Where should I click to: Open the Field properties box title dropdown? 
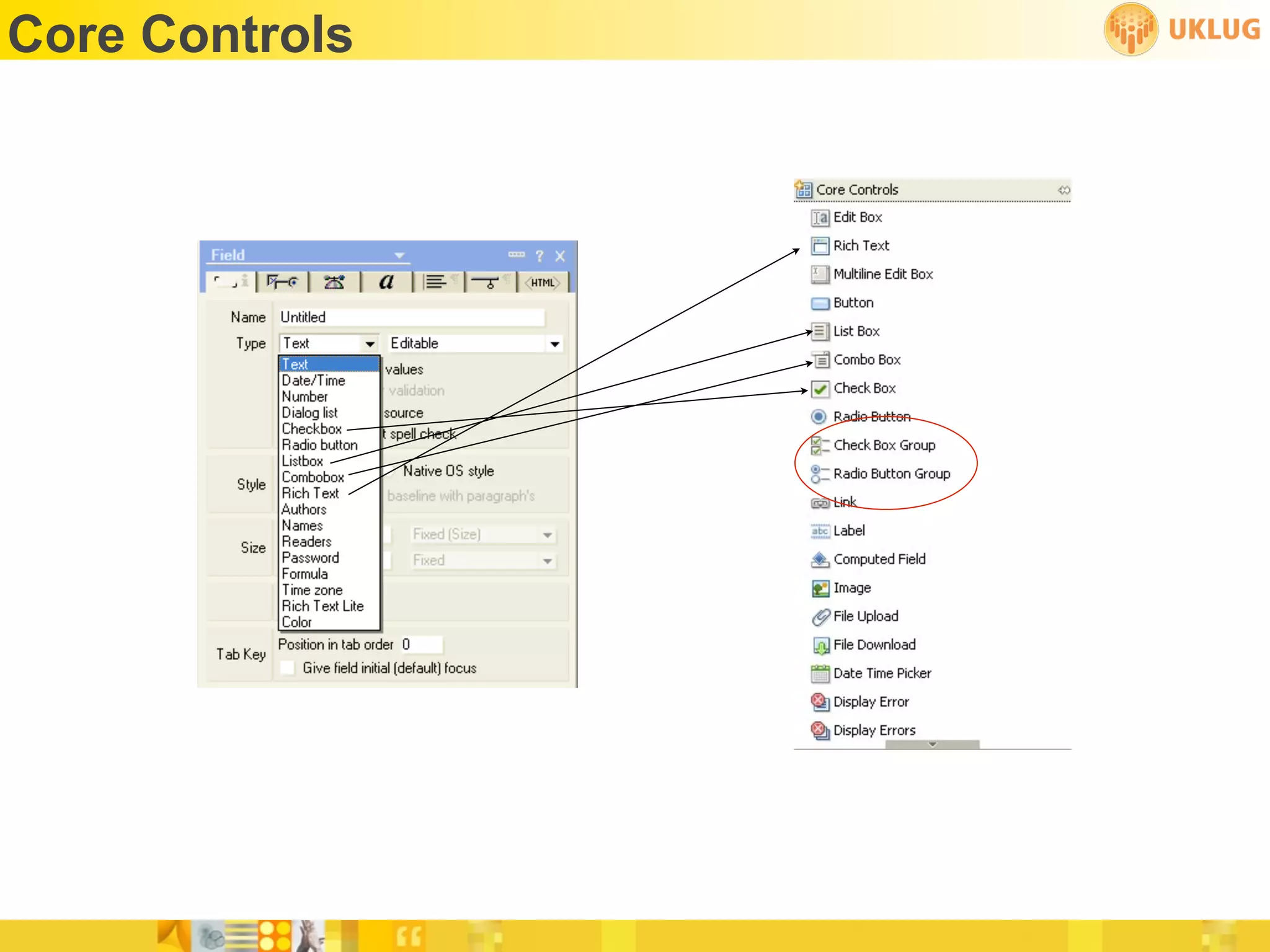(x=399, y=255)
